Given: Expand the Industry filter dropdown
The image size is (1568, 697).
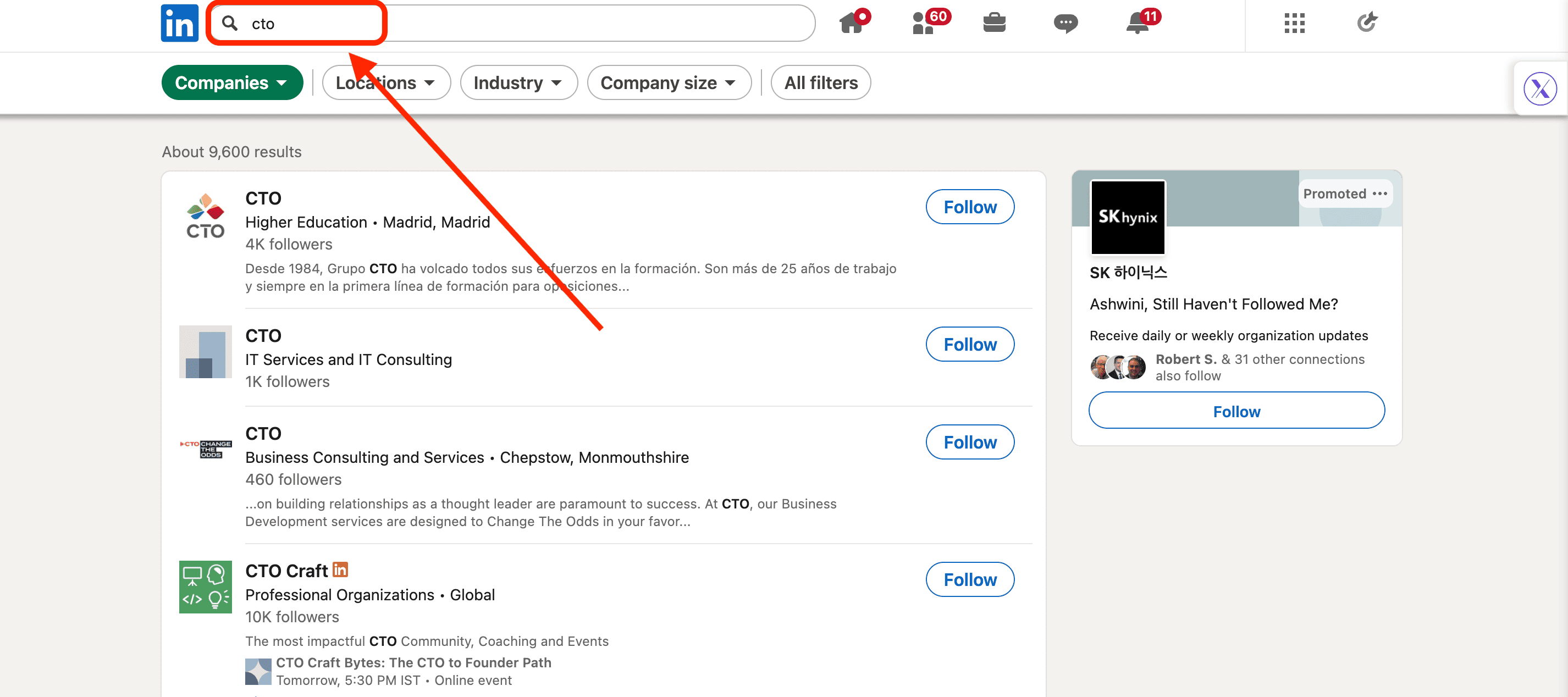Looking at the screenshot, I should coord(518,82).
